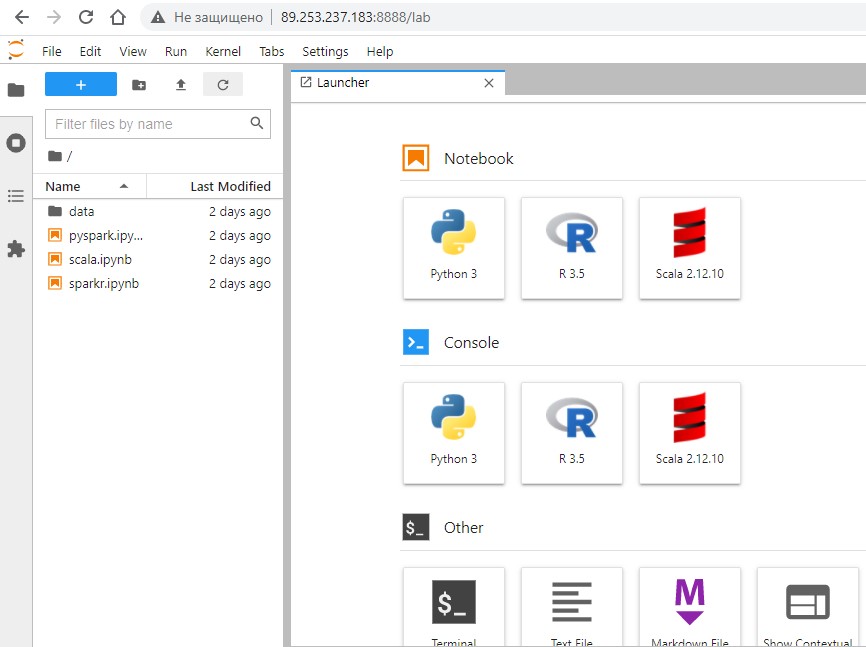The image size is (866, 647).
Task: Open the View menu
Action: point(133,51)
